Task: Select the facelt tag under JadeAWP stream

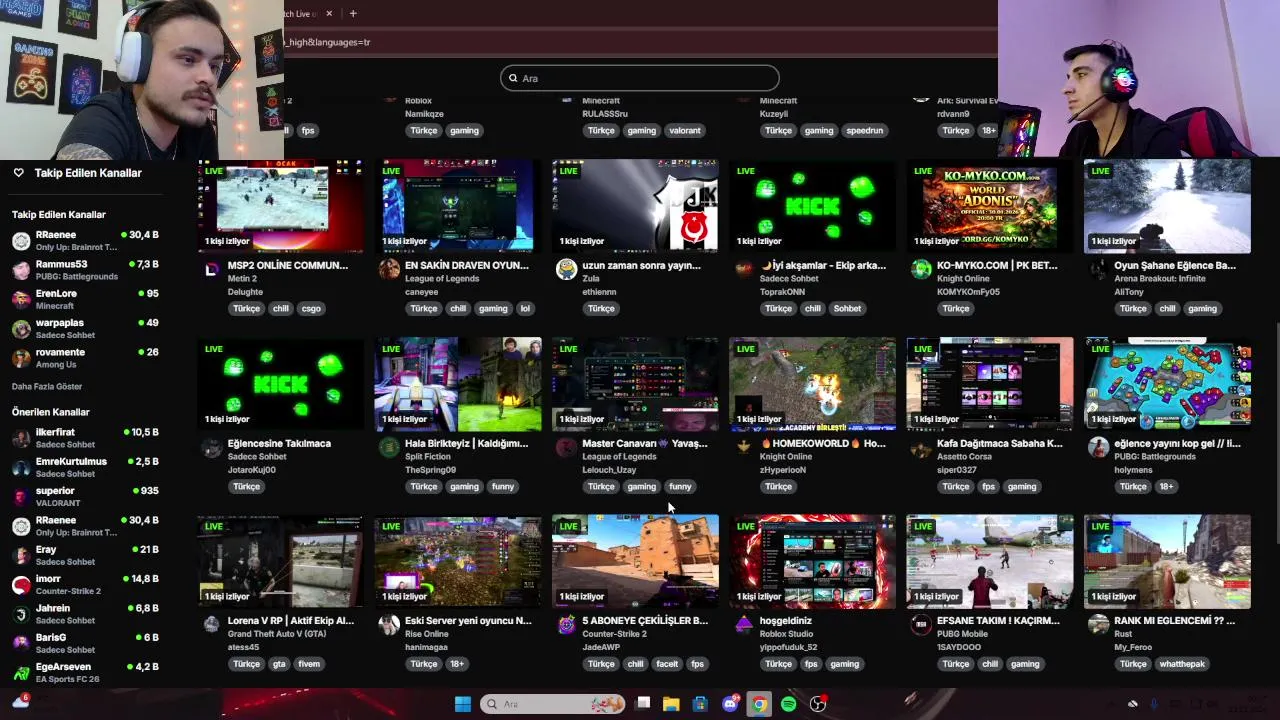Action: (667, 663)
